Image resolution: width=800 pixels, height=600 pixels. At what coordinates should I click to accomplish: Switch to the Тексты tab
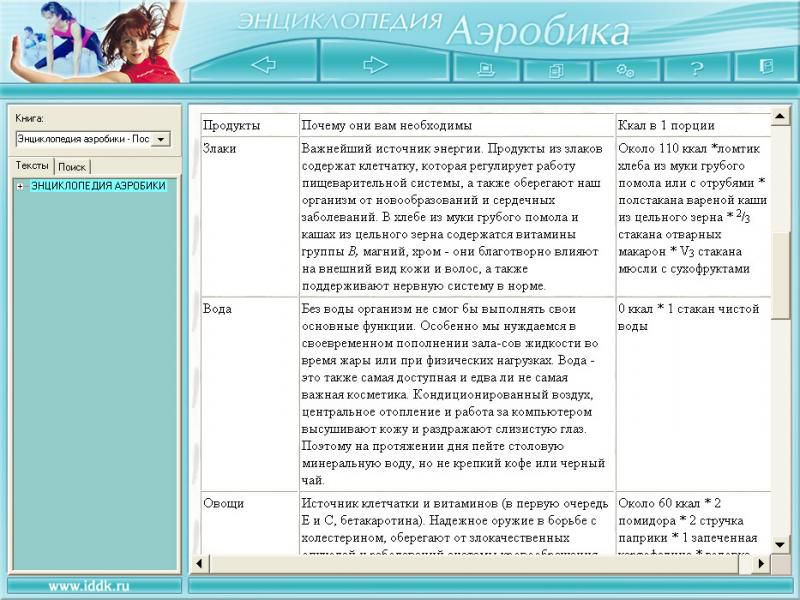click(x=32, y=166)
